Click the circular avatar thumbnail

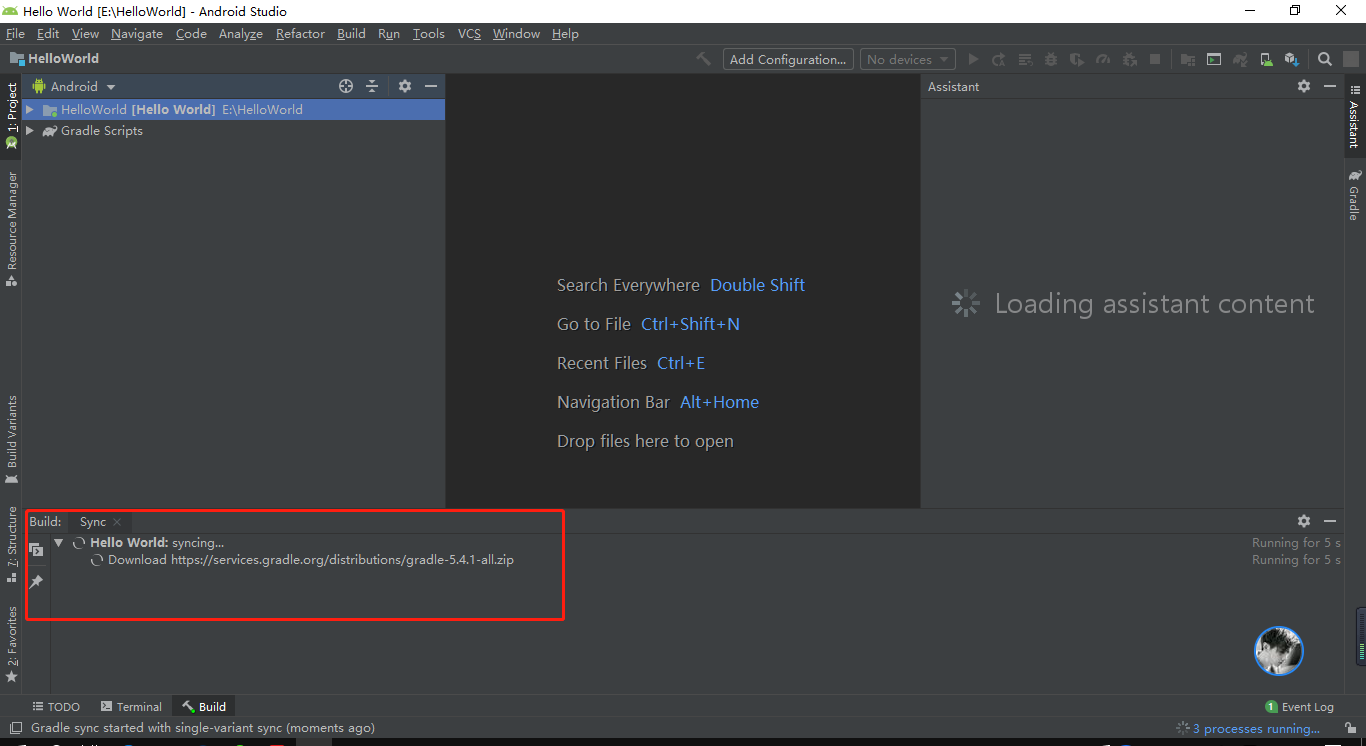(x=1279, y=651)
